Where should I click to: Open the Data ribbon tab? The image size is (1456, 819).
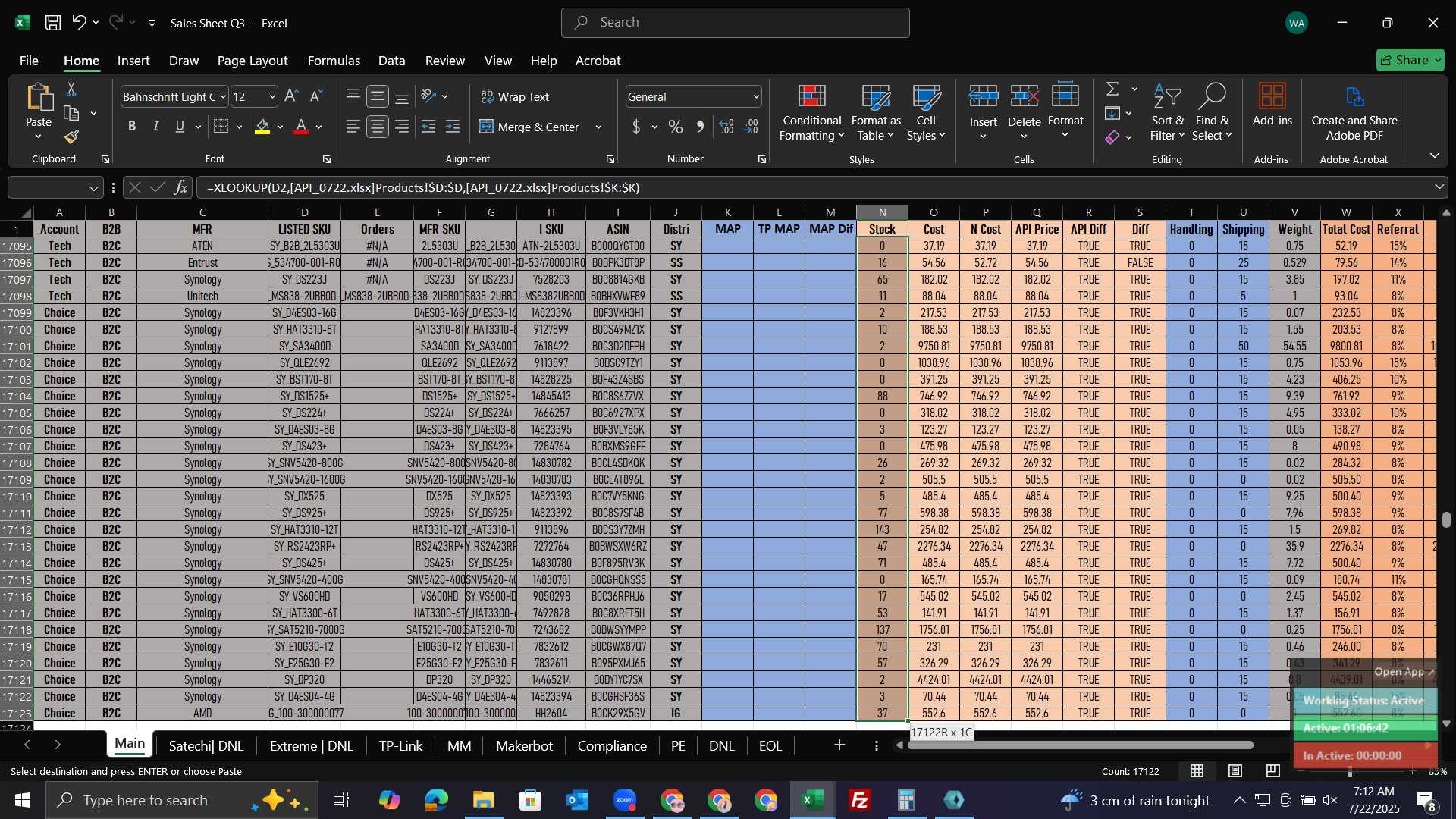(x=391, y=61)
